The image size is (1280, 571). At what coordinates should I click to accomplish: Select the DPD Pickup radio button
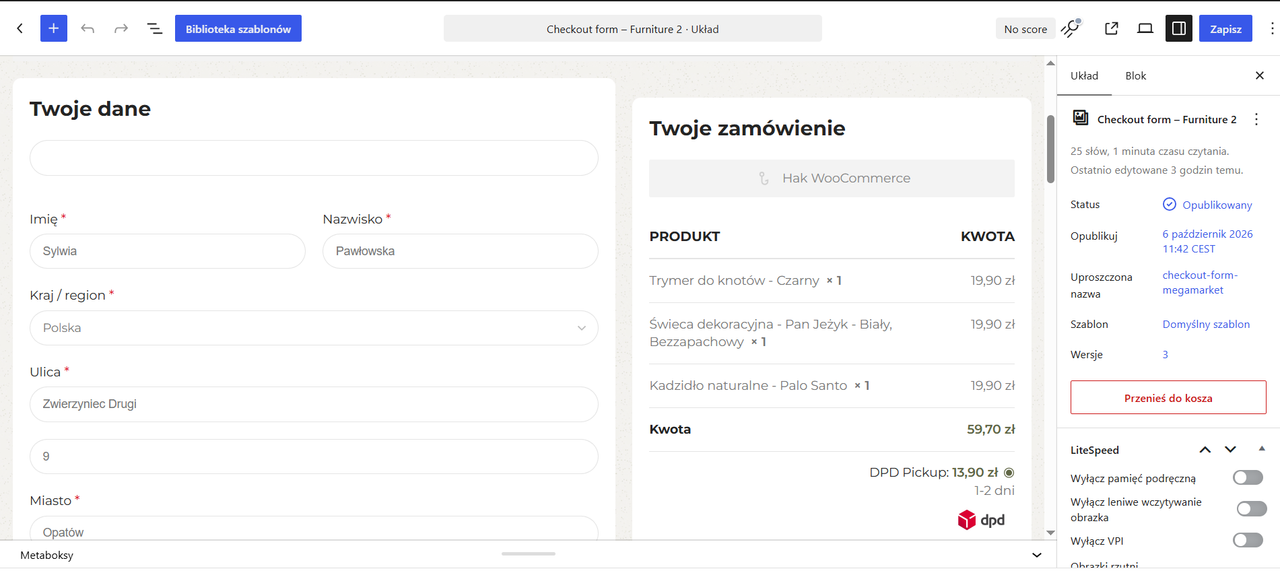(x=1009, y=472)
